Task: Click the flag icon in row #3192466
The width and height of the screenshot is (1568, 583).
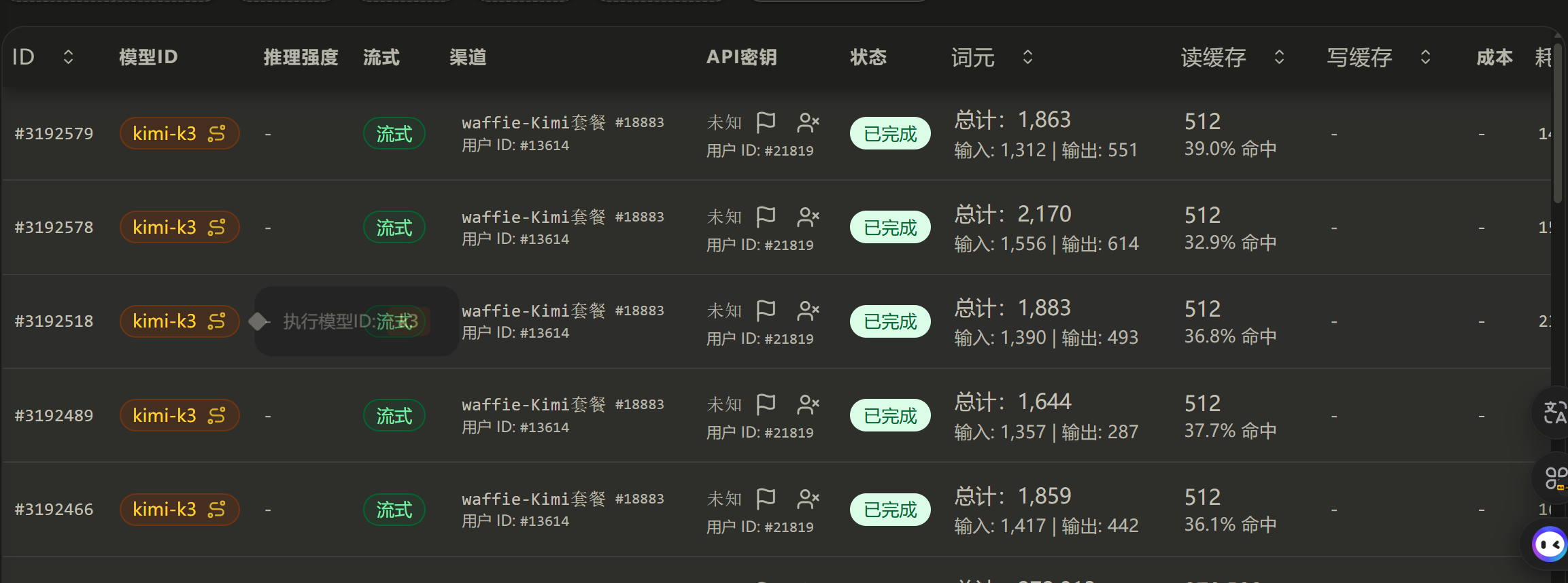Action: pyautogui.click(x=766, y=499)
